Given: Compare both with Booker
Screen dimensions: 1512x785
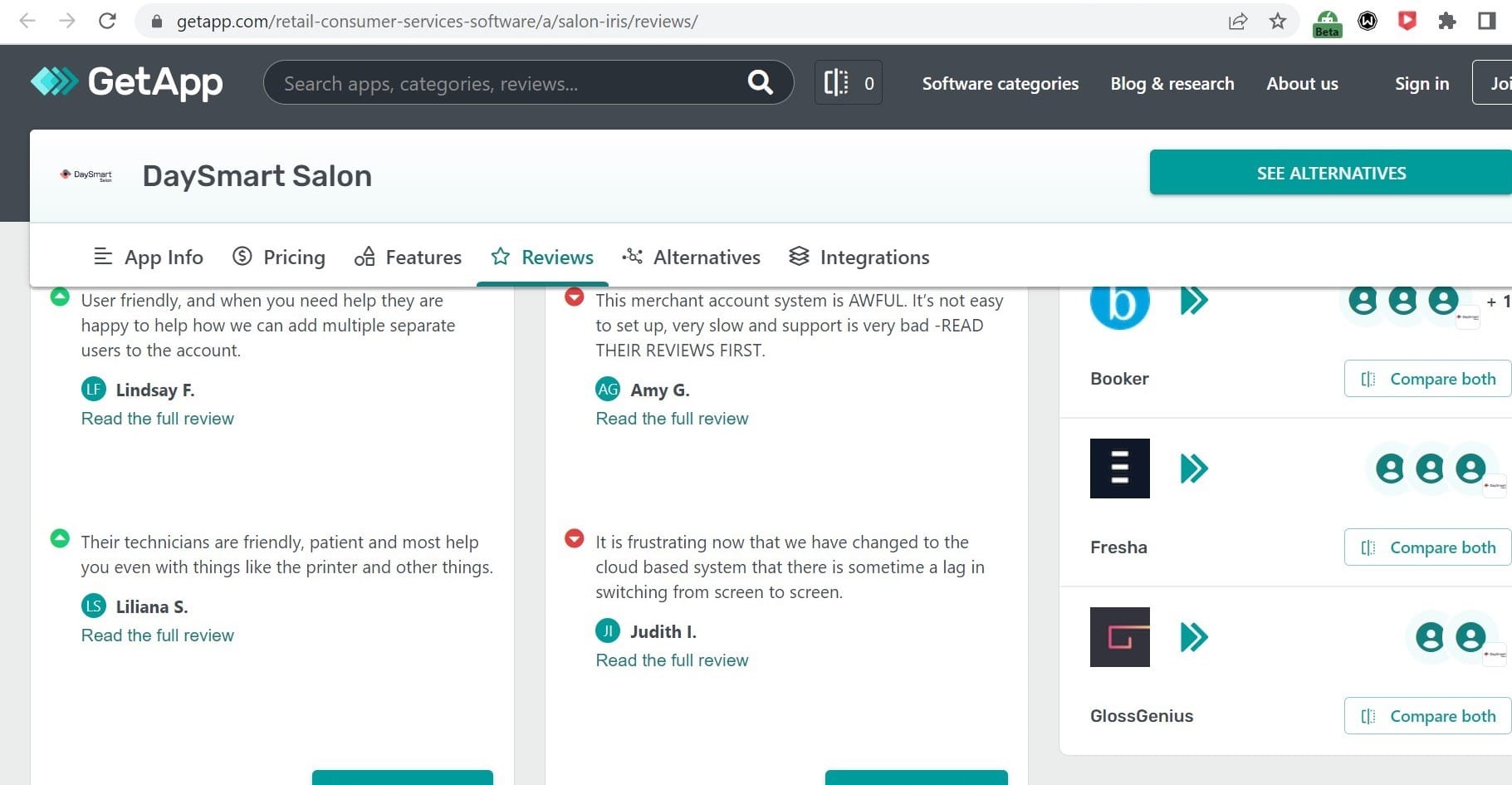Looking at the screenshot, I should pos(1427,379).
